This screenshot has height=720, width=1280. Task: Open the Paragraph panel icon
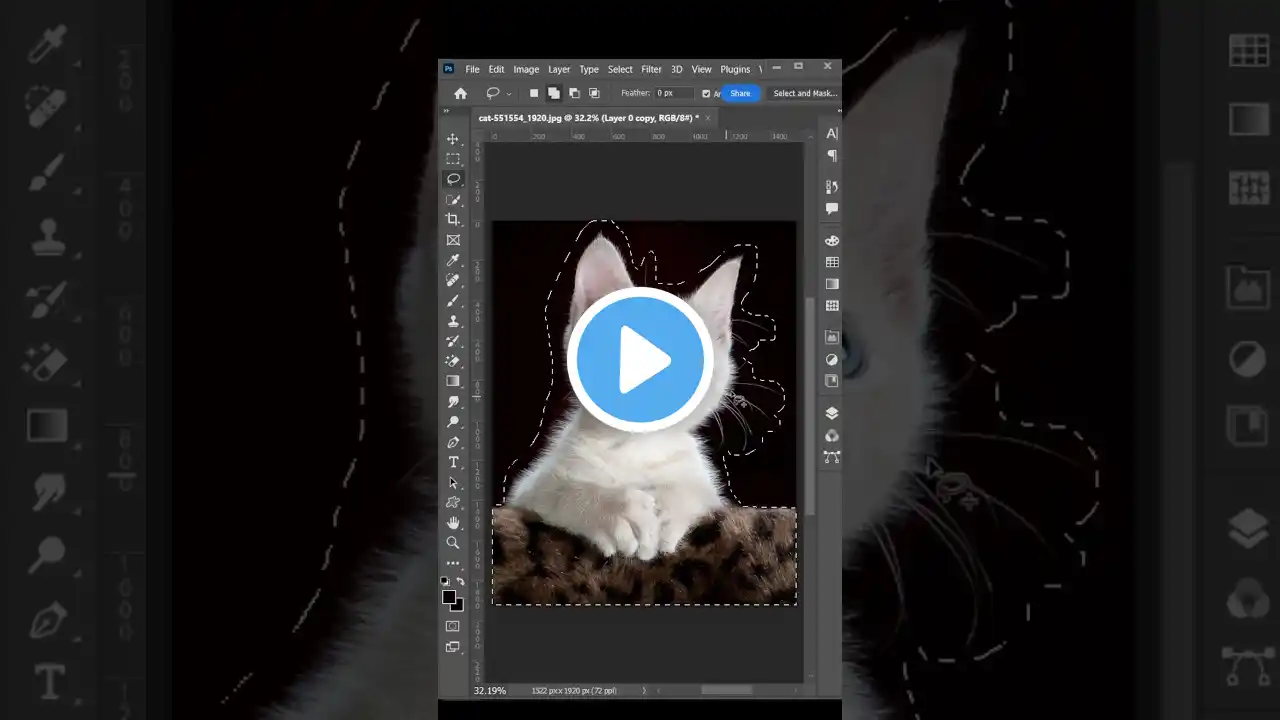pyautogui.click(x=831, y=155)
